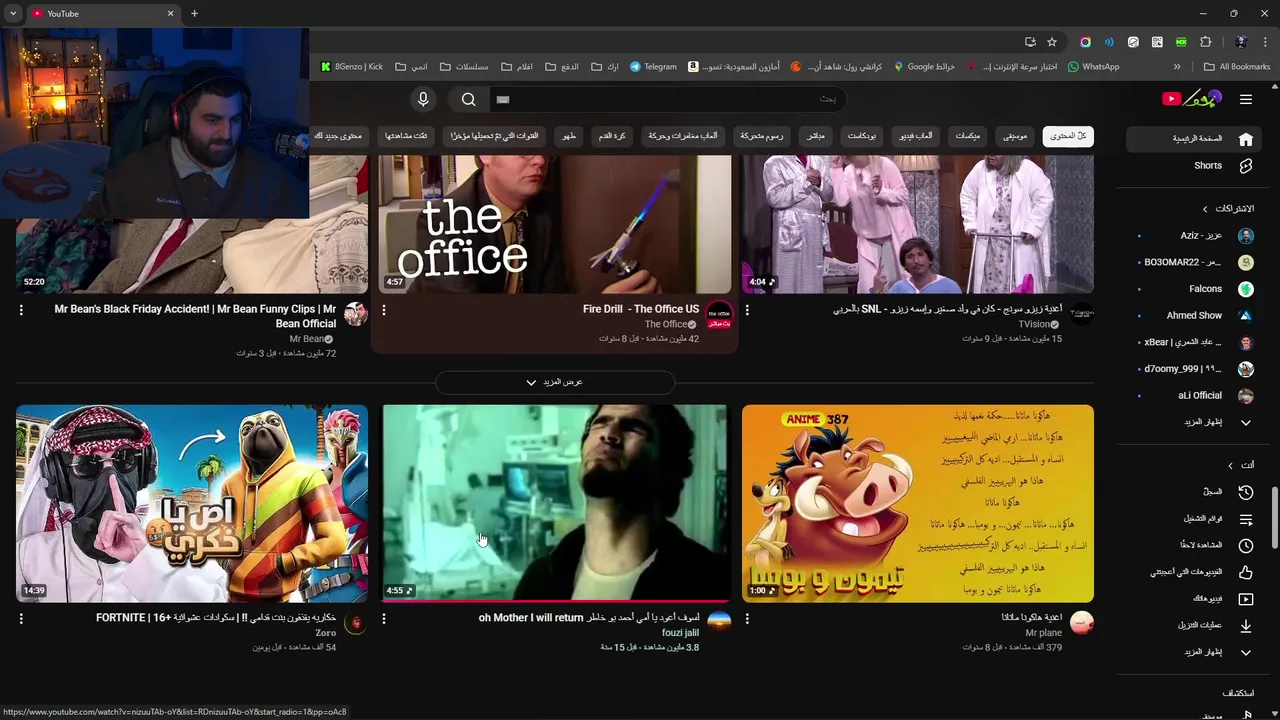Click the install app icon in address bar
Screen dimensions: 1280x720
point(1030,42)
